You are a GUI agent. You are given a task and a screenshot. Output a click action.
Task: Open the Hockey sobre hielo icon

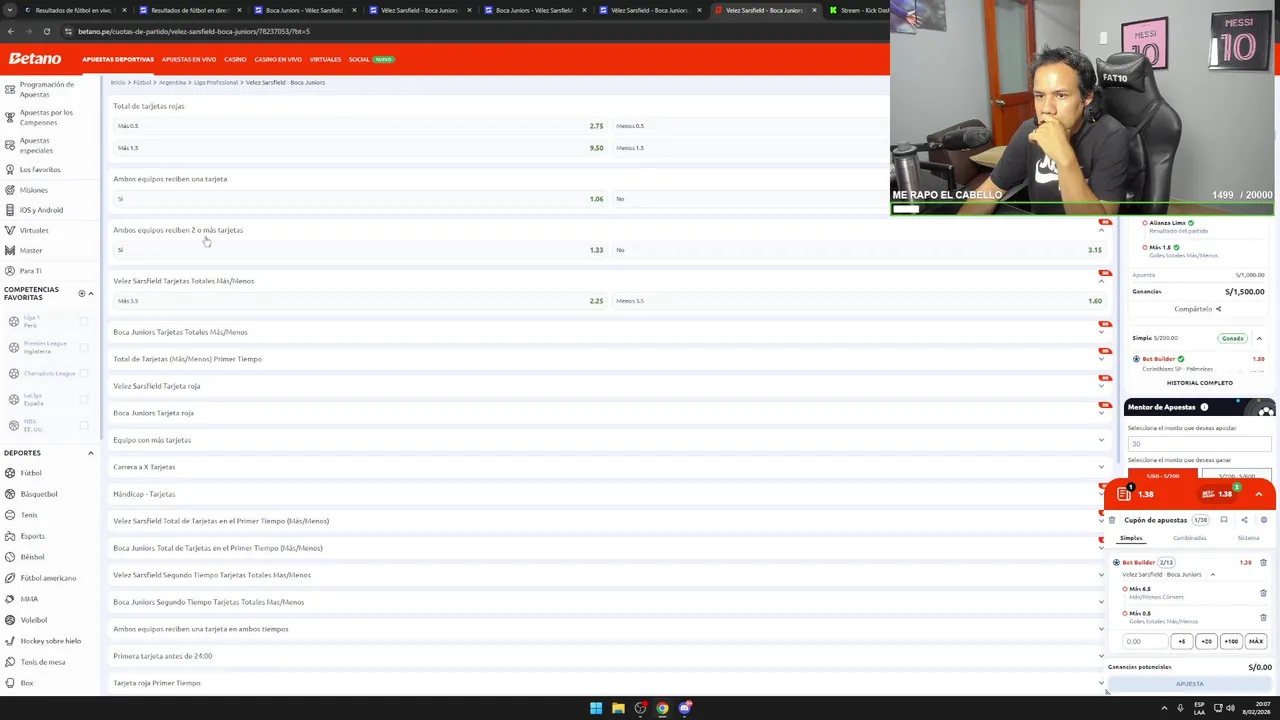[x=10, y=641]
